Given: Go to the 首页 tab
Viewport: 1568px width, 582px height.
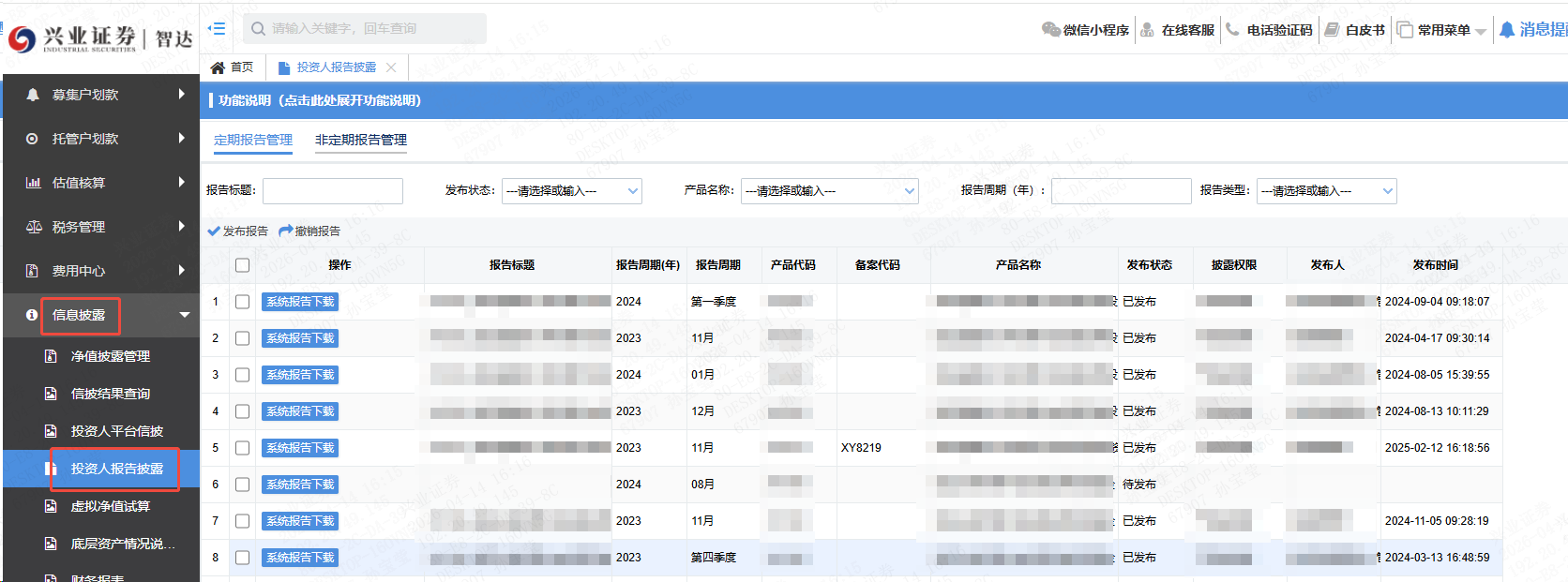Looking at the screenshot, I should click(233, 67).
